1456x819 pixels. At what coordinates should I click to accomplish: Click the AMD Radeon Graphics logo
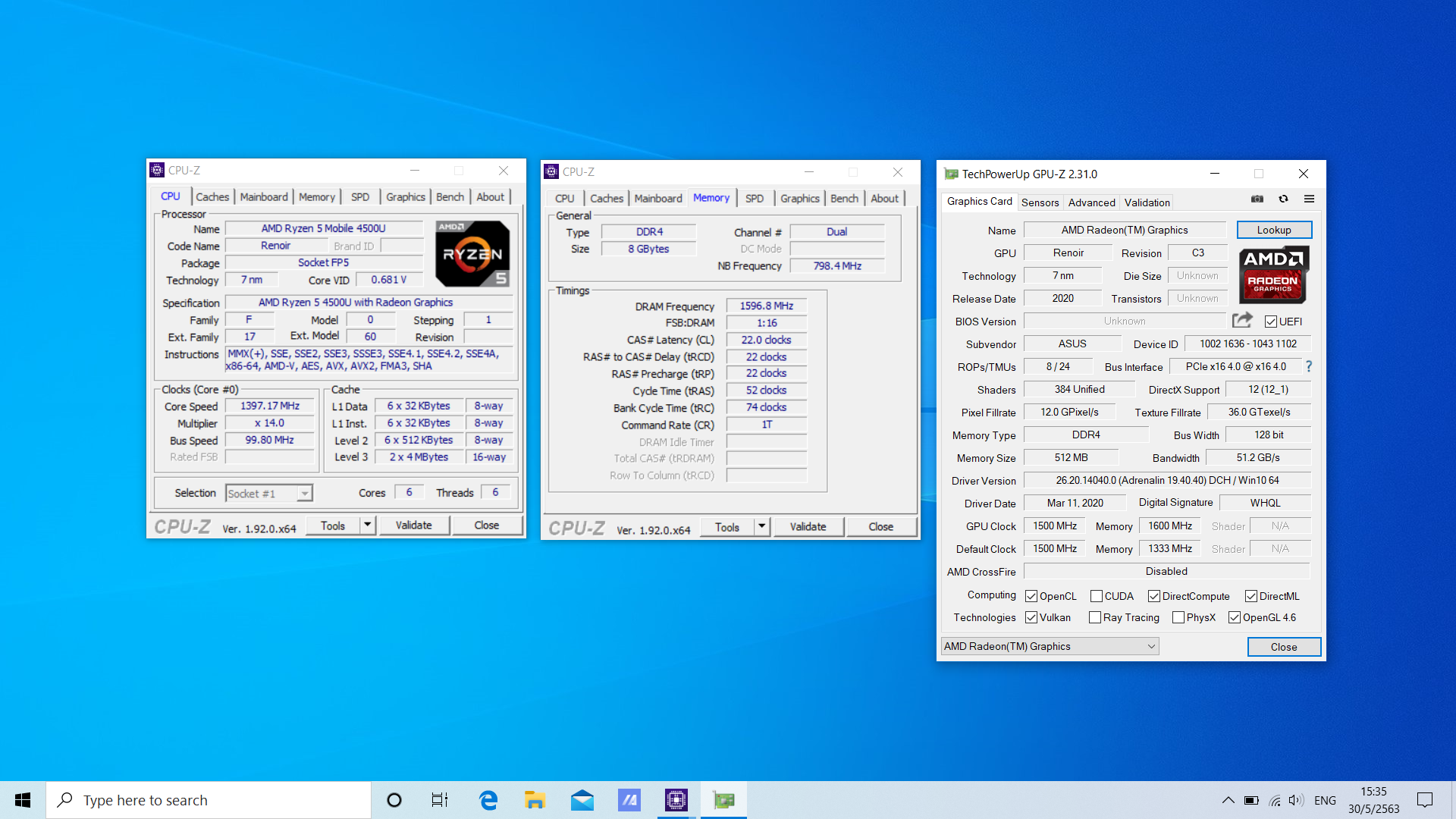click(x=1273, y=275)
